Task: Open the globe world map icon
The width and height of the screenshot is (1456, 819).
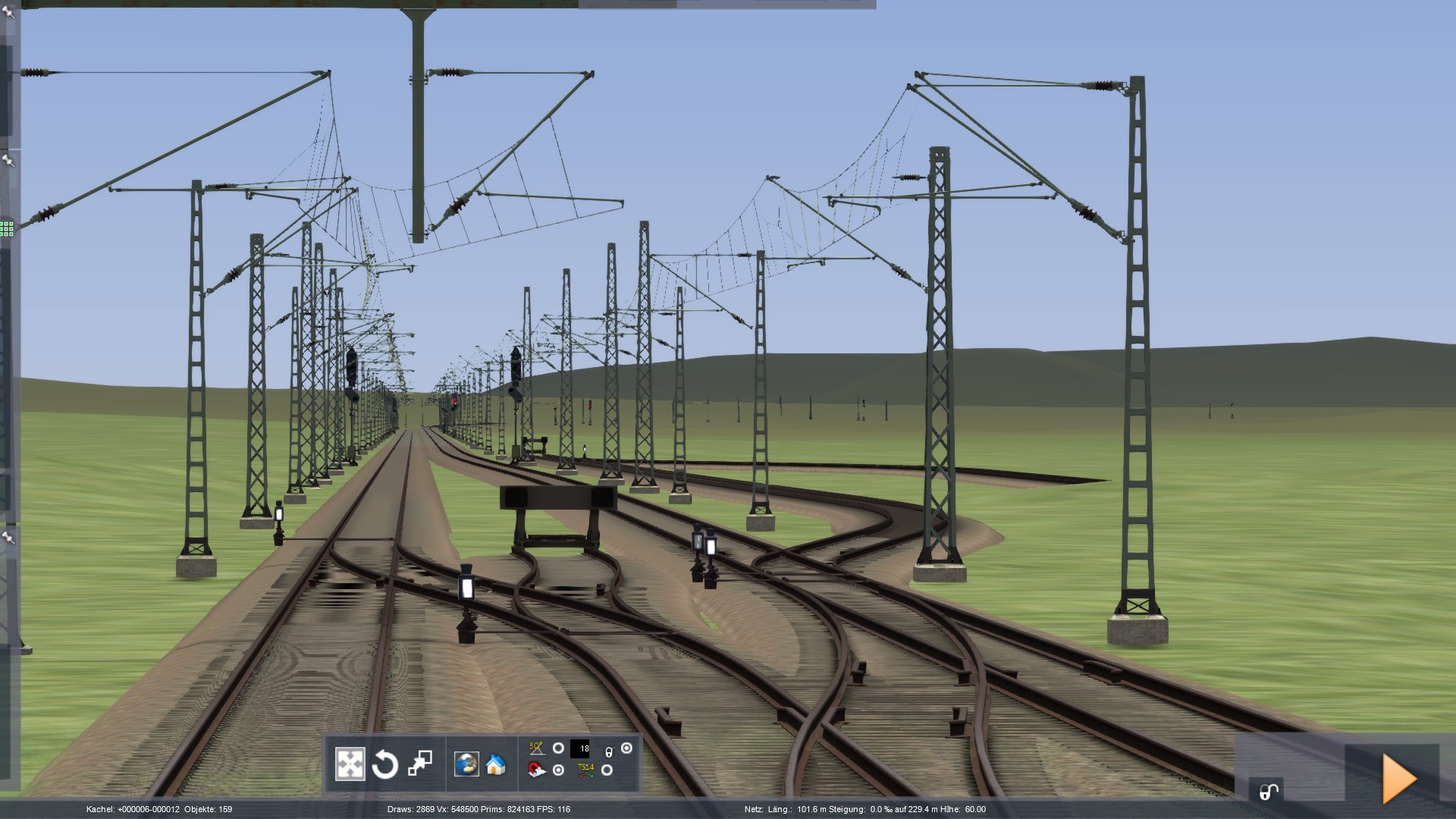Action: (466, 764)
